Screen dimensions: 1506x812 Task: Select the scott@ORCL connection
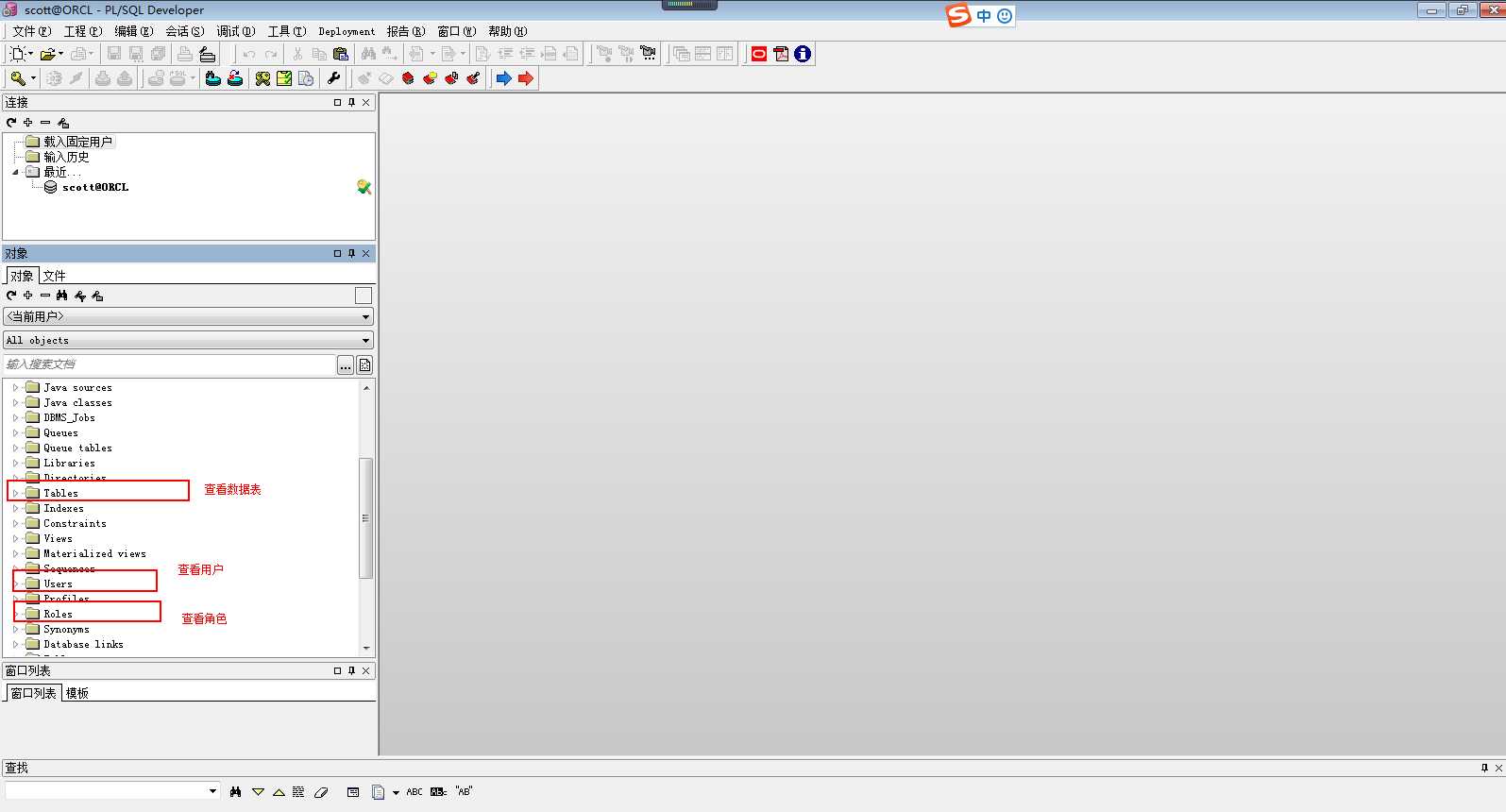click(94, 187)
